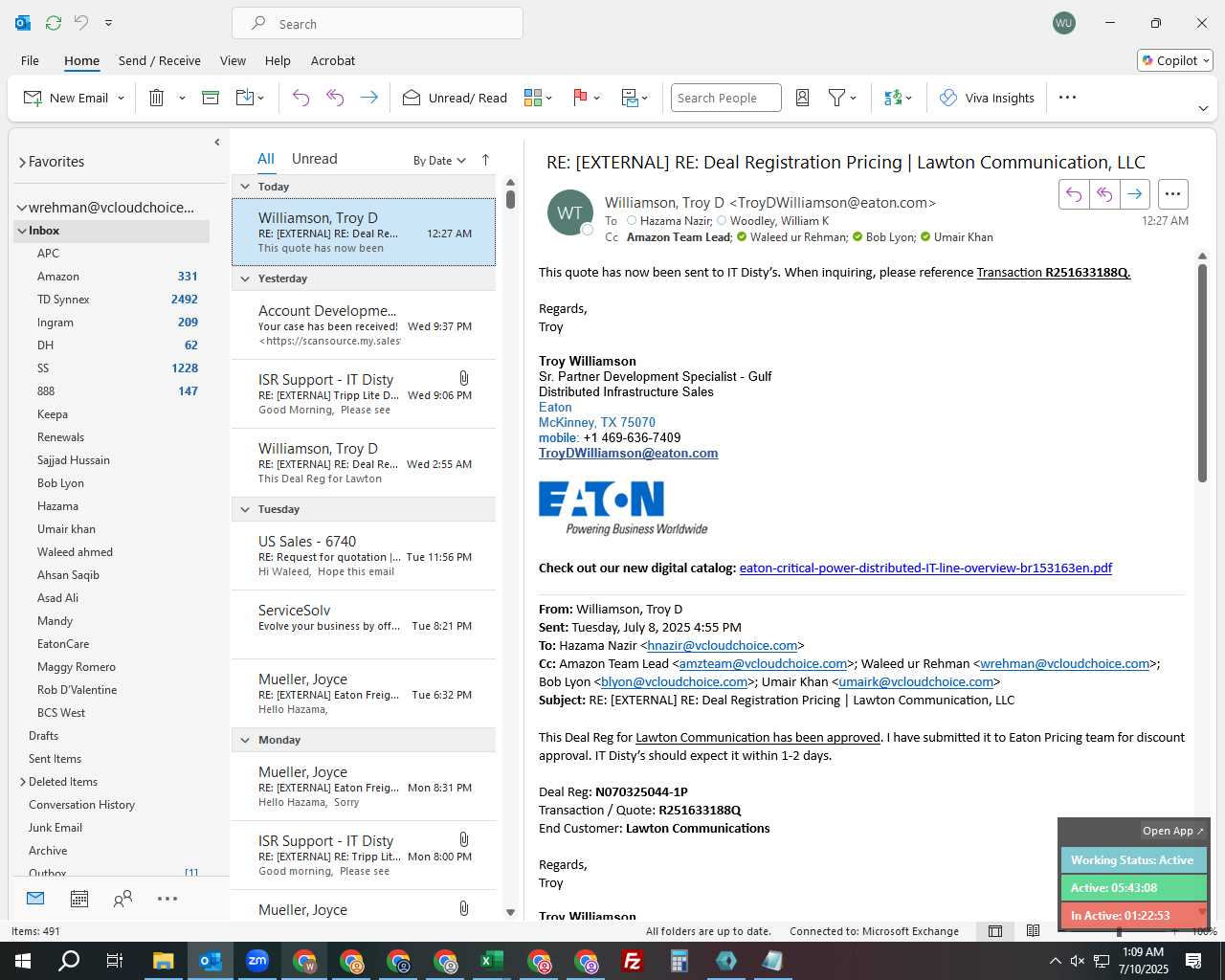The width and height of the screenshot is (1225, 980).
Task: Click the New Email button
Action: 65,98
